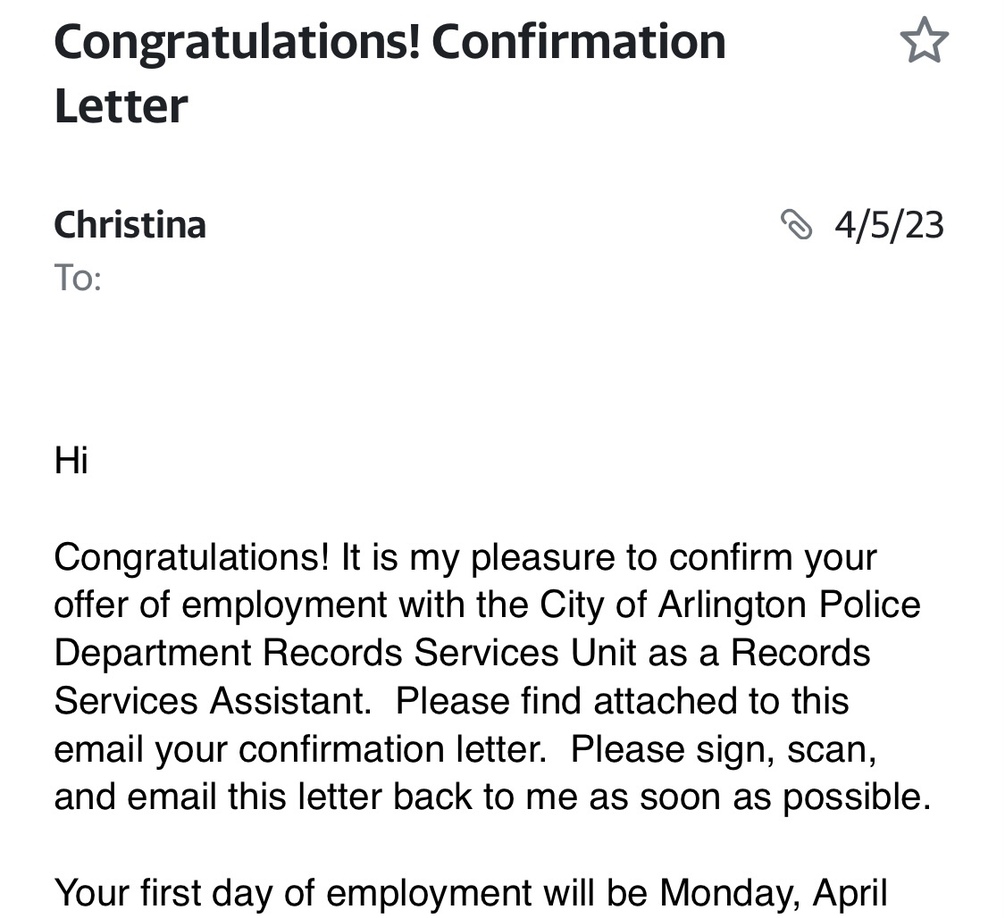Open sender Christina's contact details
Image resolution: width=1005 pixels, height=918 pixels.
(130, 224)
